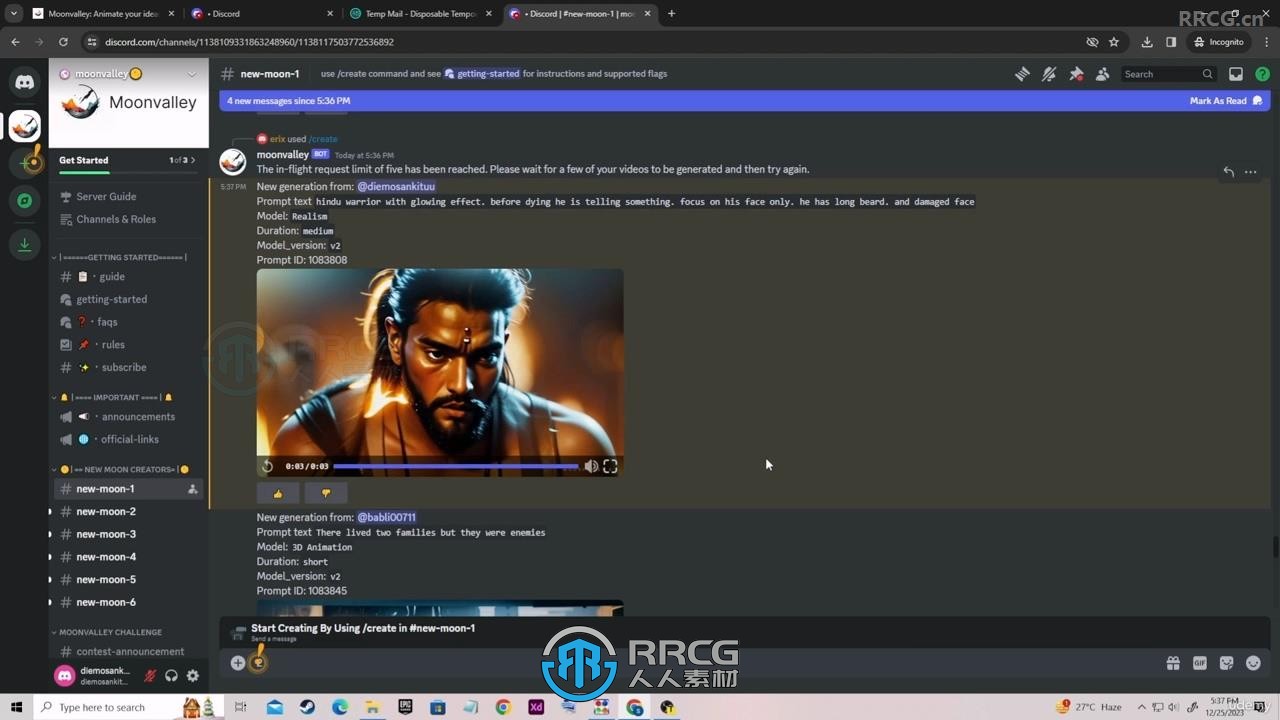Open Channels & Roles
Viewport: 1280px width, 720px height.
(116, 219)
